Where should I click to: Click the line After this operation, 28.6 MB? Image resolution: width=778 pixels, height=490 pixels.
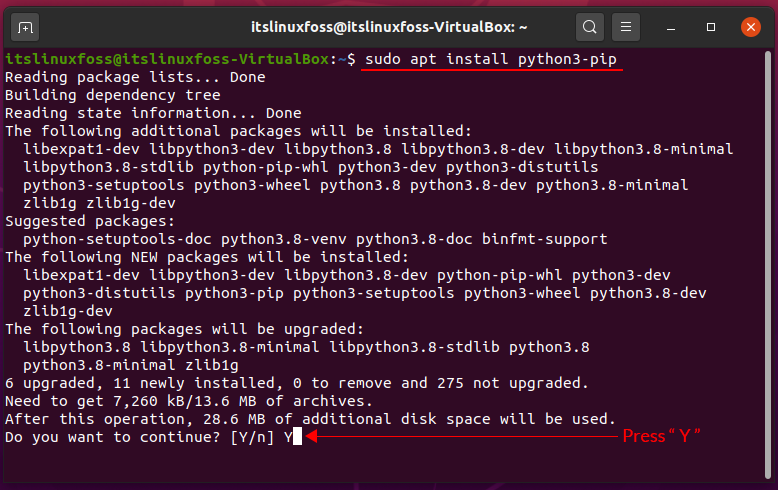[x=310, y=419]
